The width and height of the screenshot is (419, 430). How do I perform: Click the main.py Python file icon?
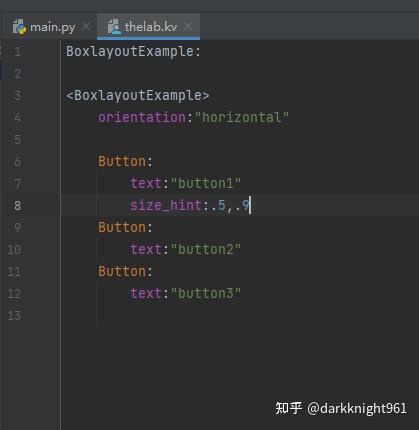(x=19, y=27)
